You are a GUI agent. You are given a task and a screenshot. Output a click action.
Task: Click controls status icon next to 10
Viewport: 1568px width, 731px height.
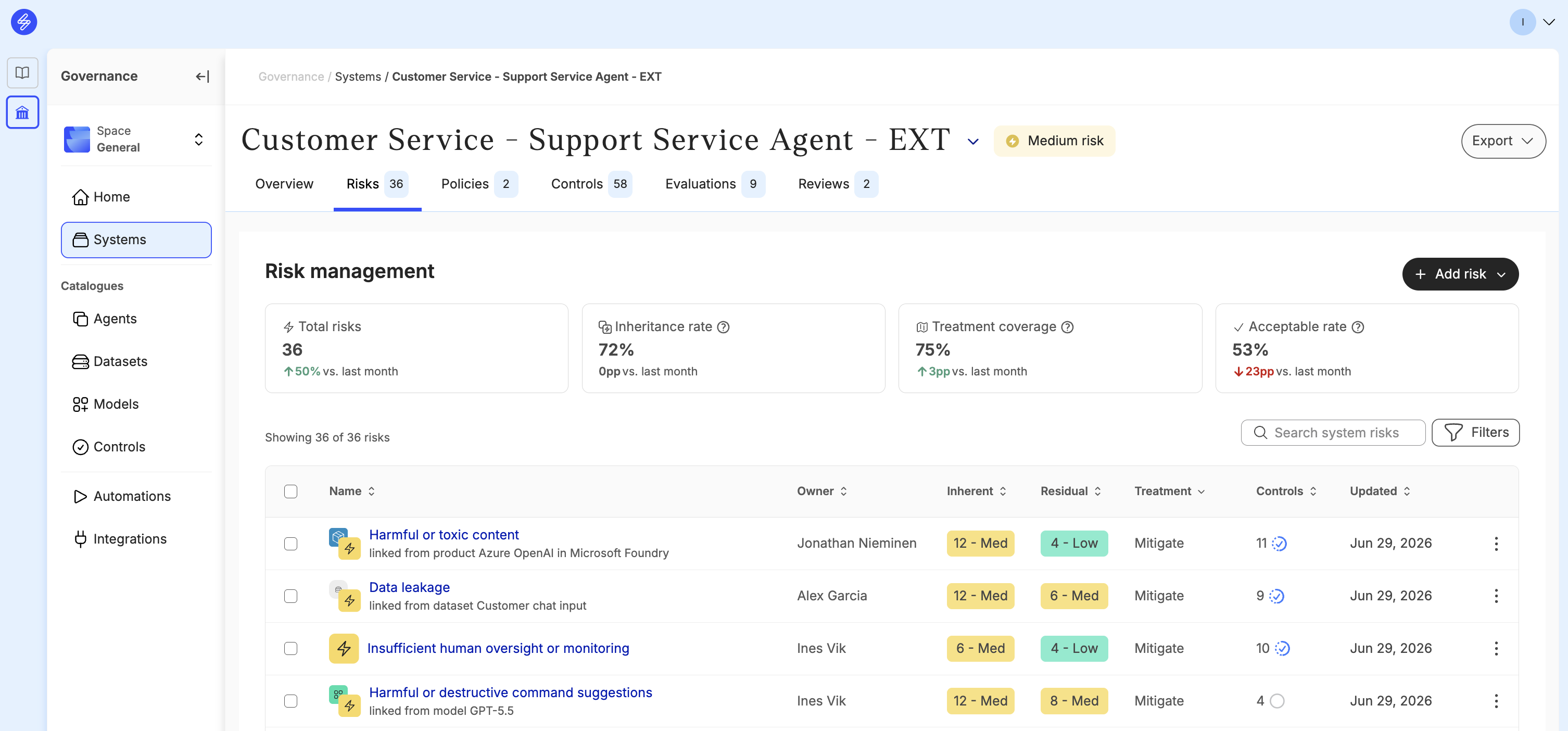(x=1282, y=648)
